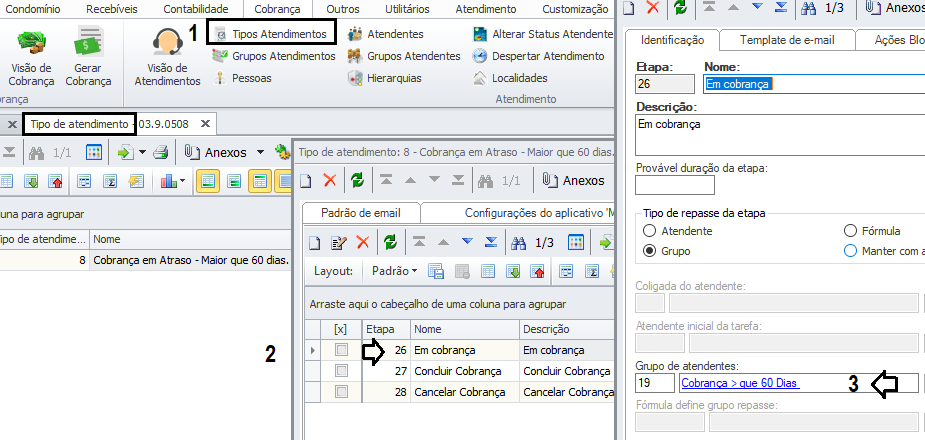Click save layout icon next to Padrão
925x440 pixels.
(x=436, y=271)
